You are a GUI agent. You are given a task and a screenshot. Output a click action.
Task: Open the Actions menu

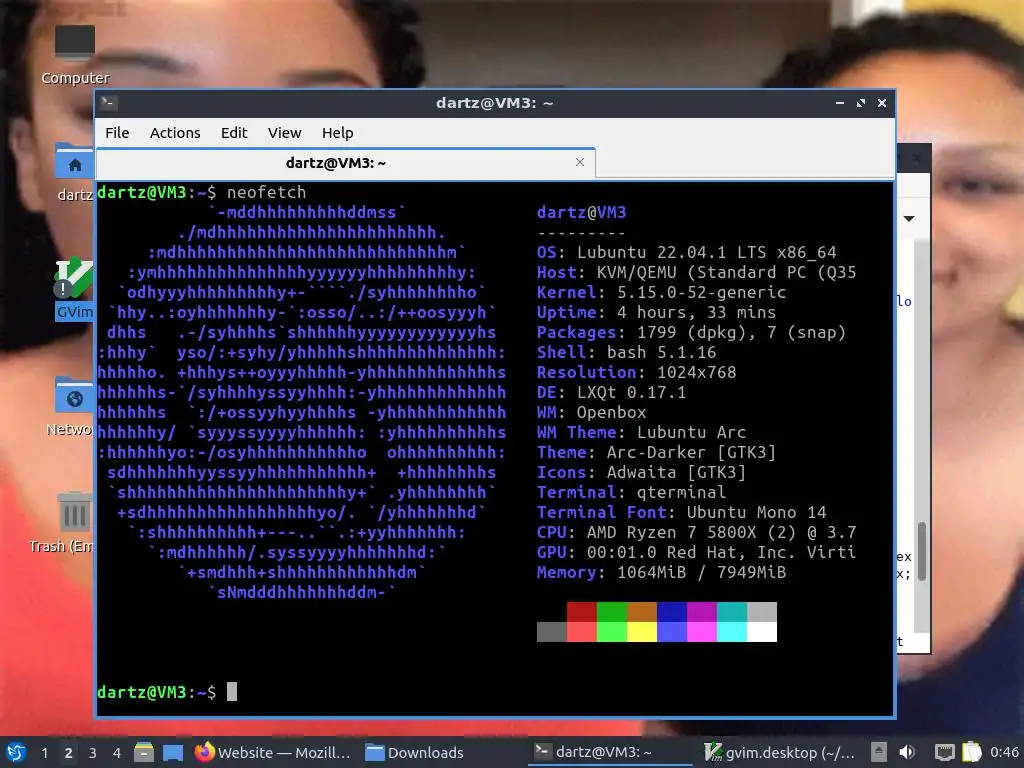coord(175,133)
